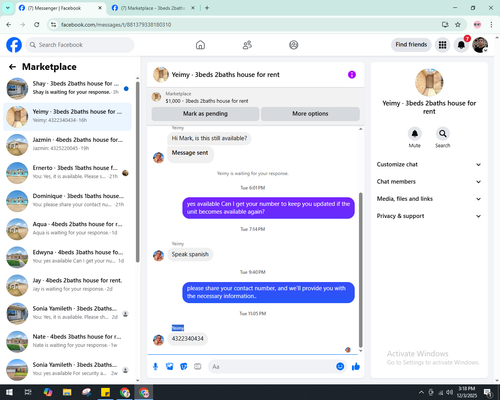Open the volume control in system tray

[x=450, y=392]
